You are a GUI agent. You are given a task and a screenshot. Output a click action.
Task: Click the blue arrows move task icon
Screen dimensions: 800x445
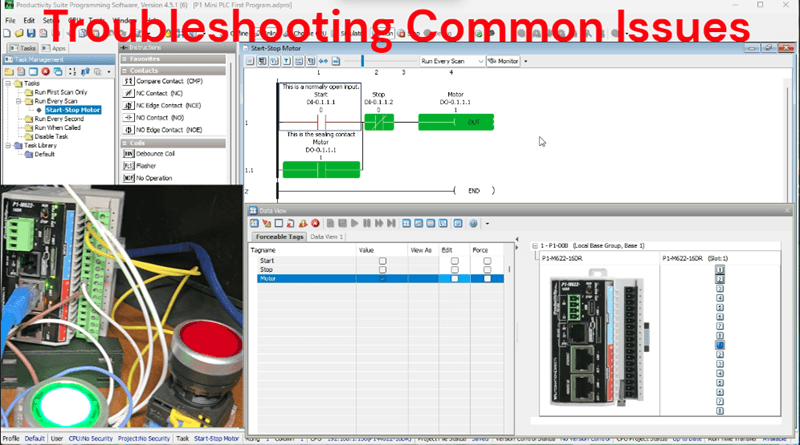tap(85, 71)
